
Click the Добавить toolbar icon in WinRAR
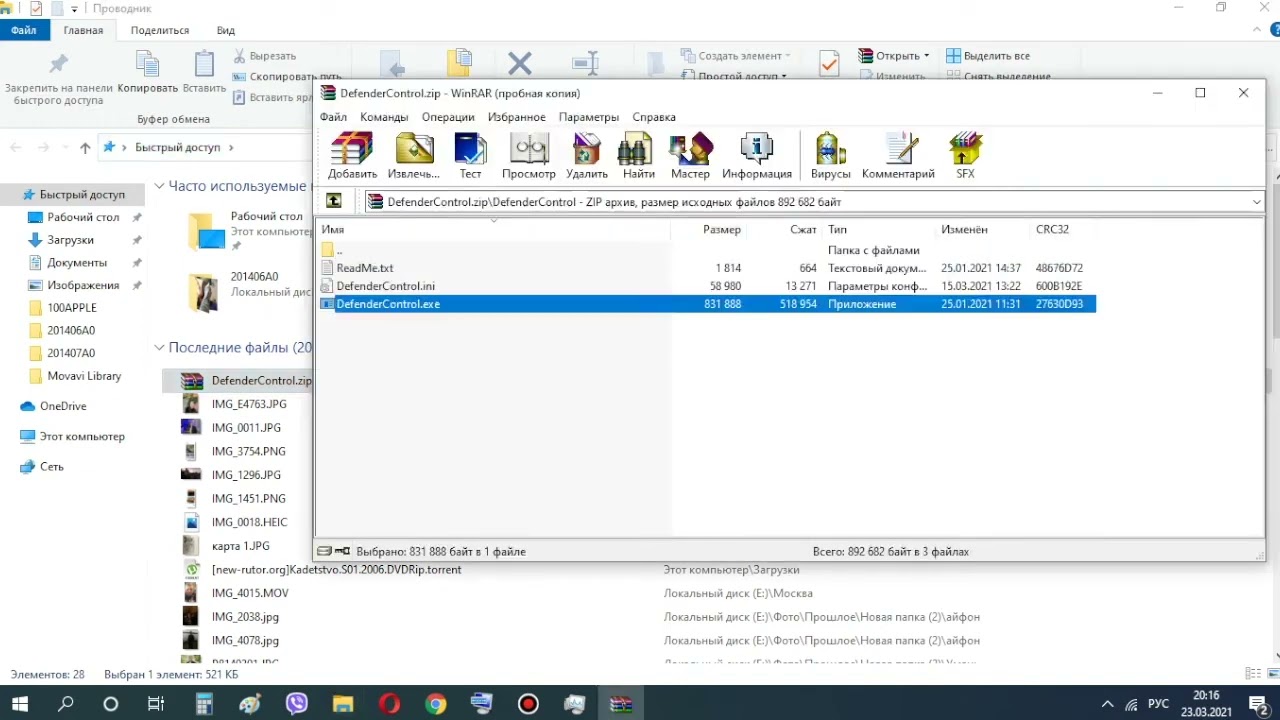pos(352,156)
